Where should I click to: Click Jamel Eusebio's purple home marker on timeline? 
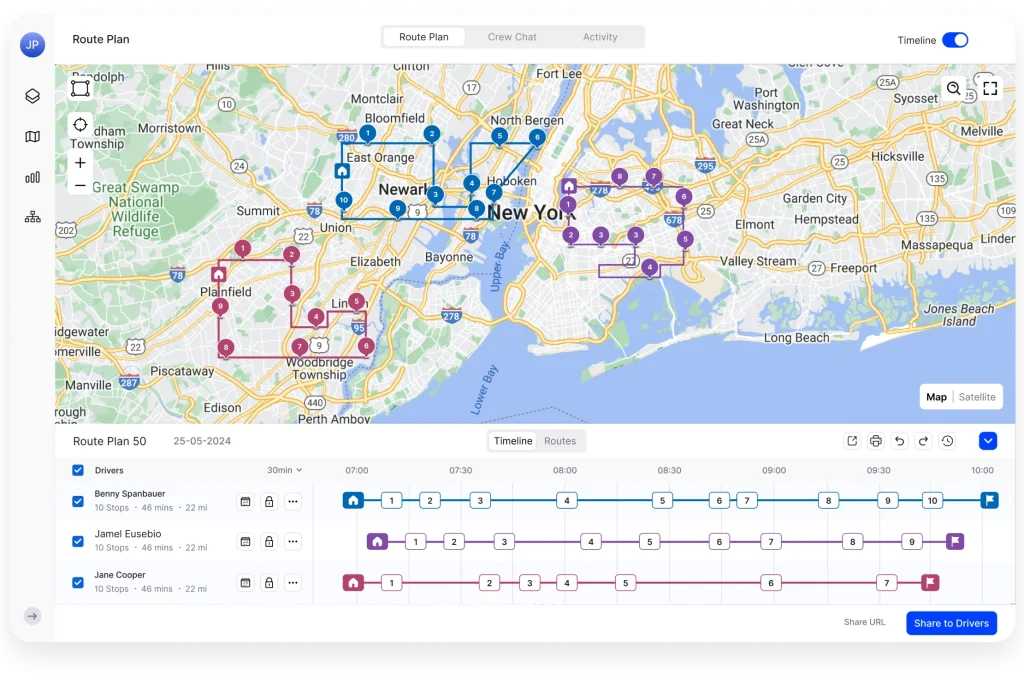[x=377, y=541]
